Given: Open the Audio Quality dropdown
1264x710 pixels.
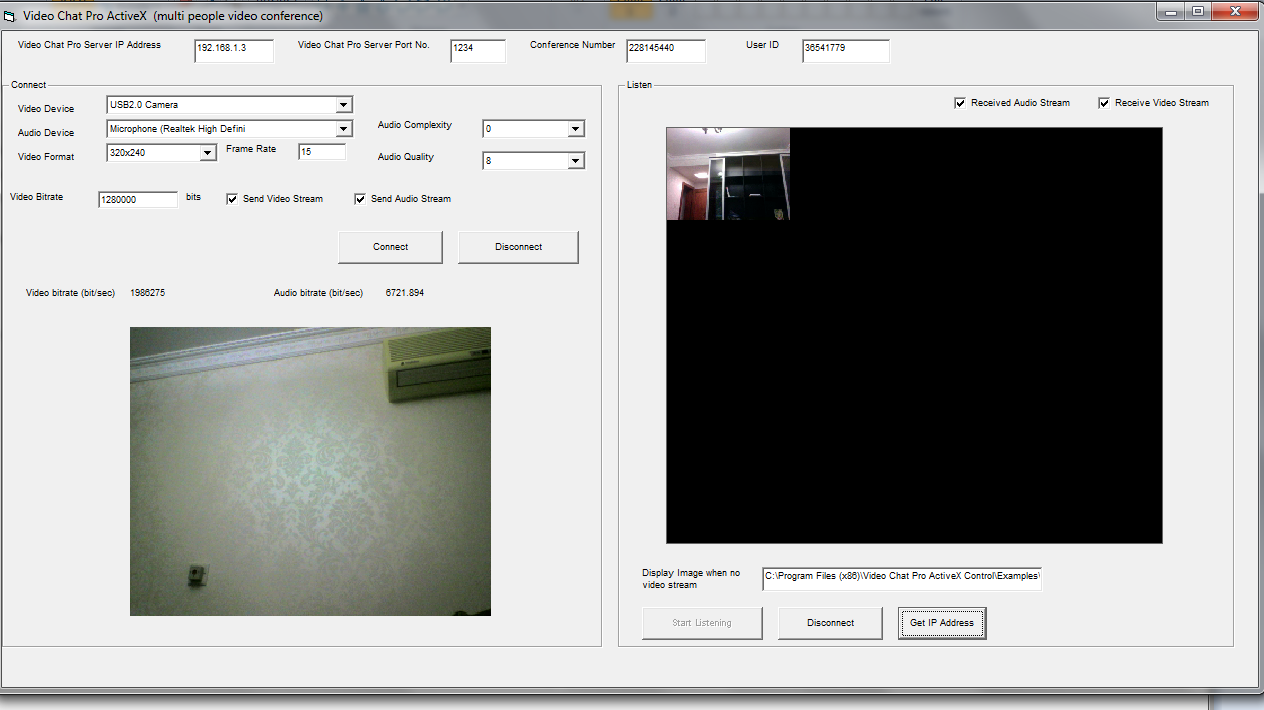Looking at the screenshot, I should pos(575,161).
